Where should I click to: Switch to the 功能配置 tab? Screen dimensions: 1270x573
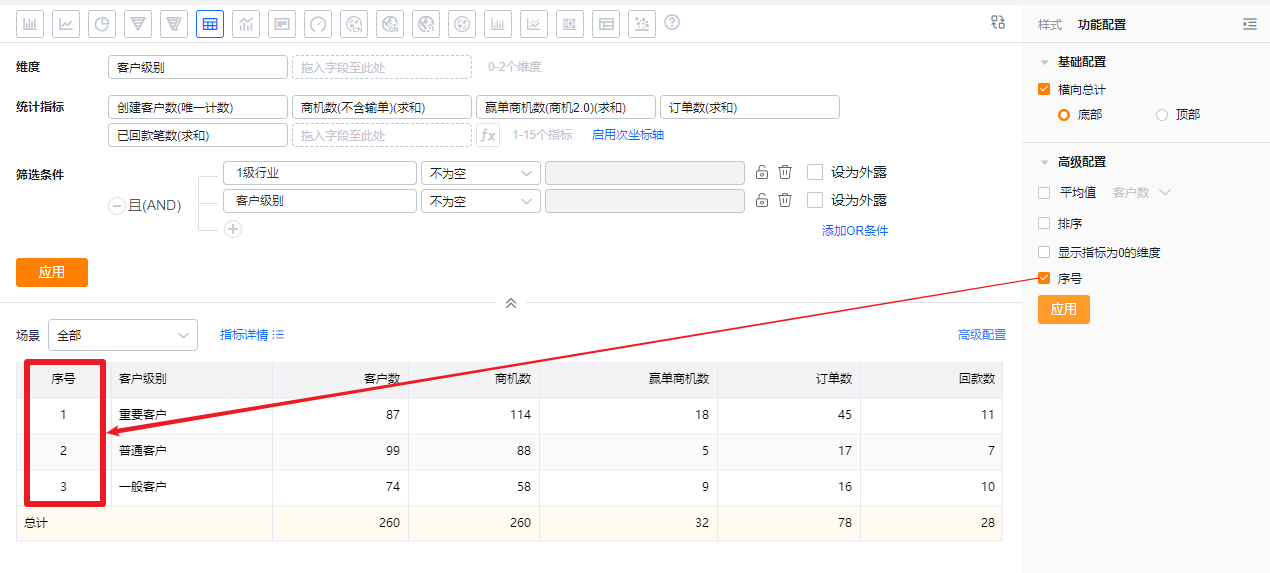[x=1101, y=25]
